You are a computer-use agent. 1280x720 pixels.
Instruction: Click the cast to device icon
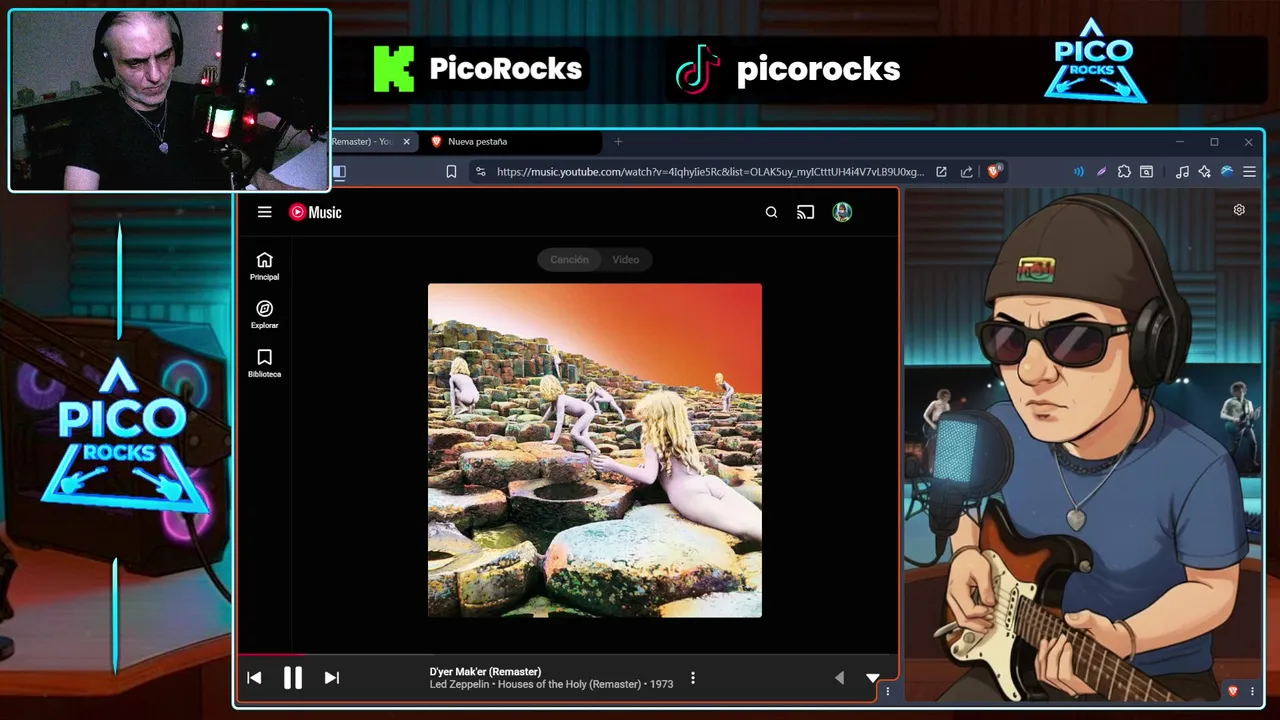pos(805,212)
